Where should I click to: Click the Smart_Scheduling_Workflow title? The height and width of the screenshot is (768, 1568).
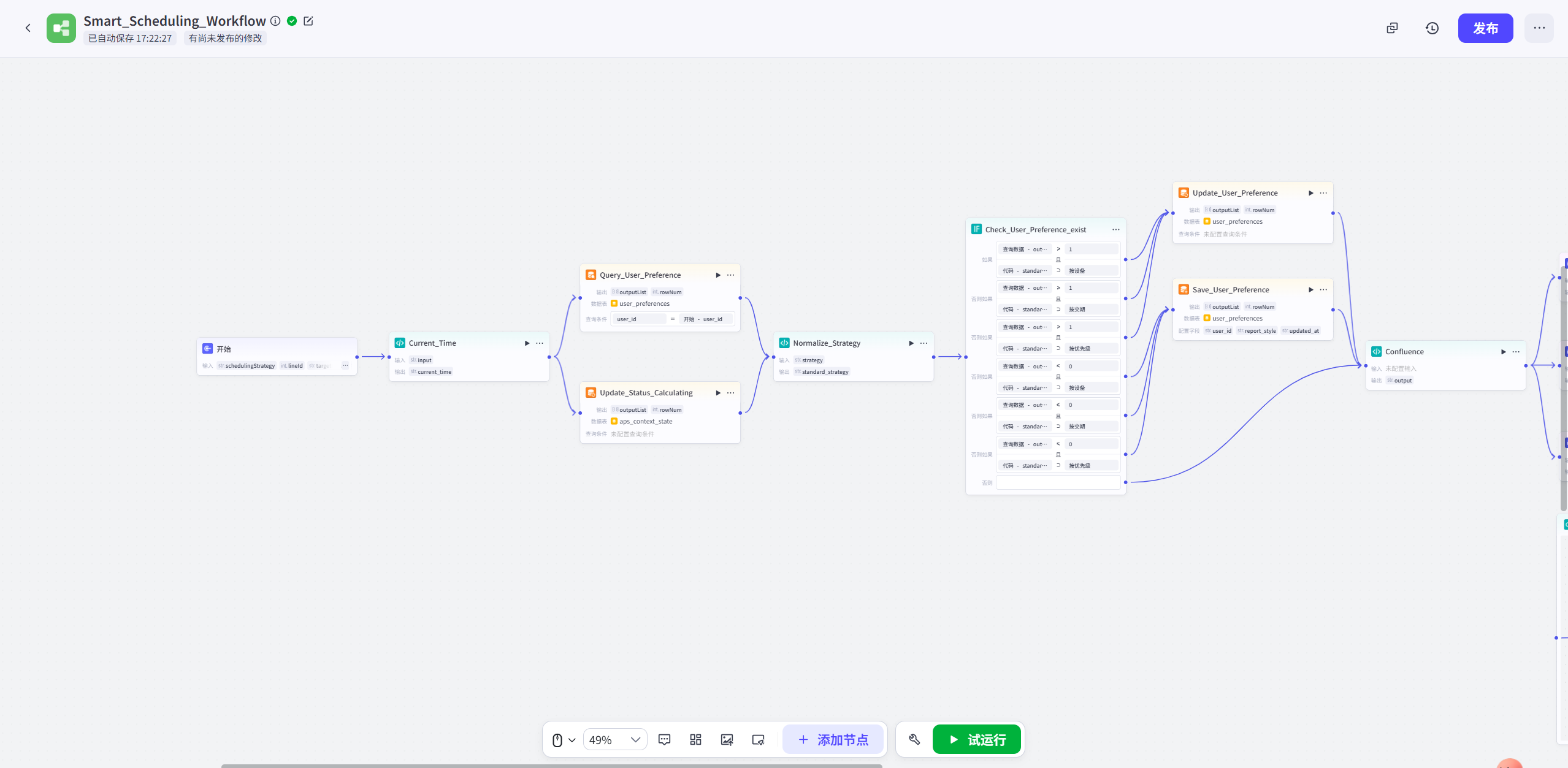tap(175, 21)
